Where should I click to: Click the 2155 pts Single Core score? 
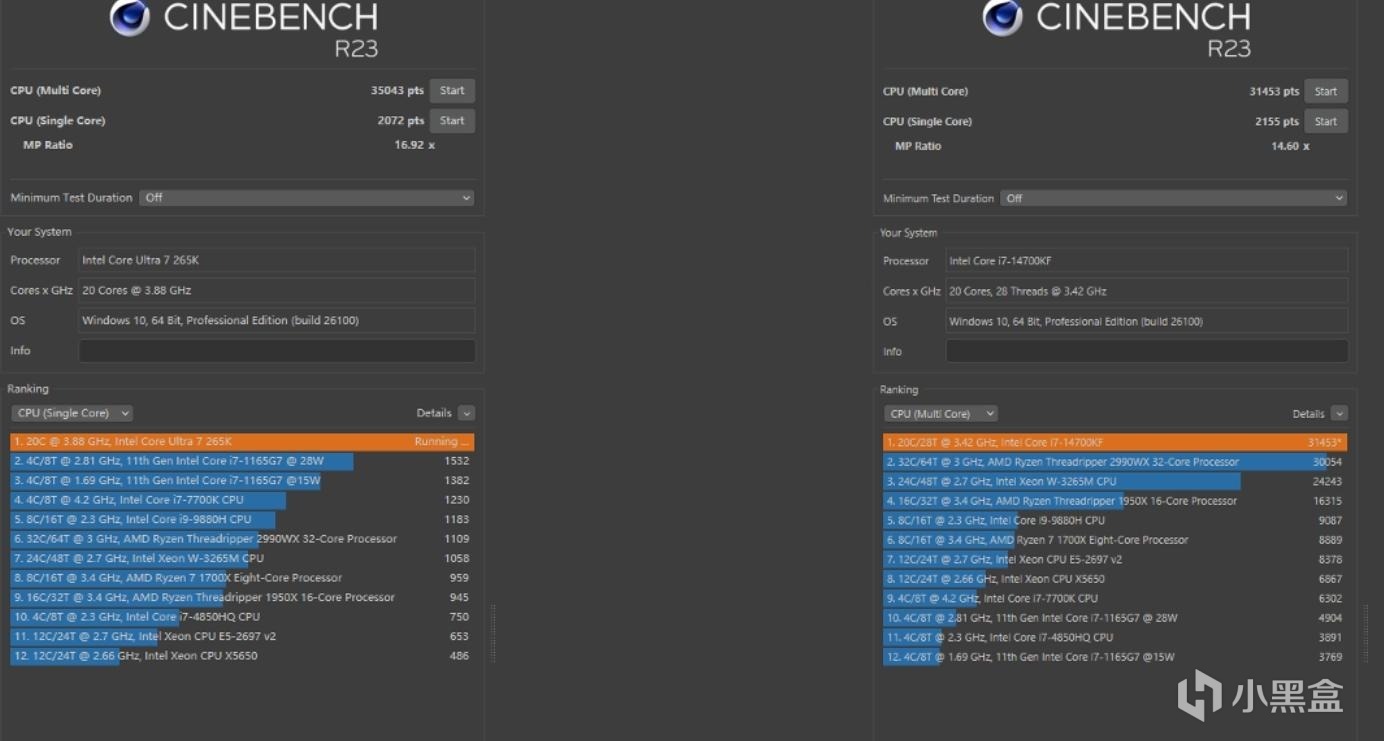(x=1277, y=121)
